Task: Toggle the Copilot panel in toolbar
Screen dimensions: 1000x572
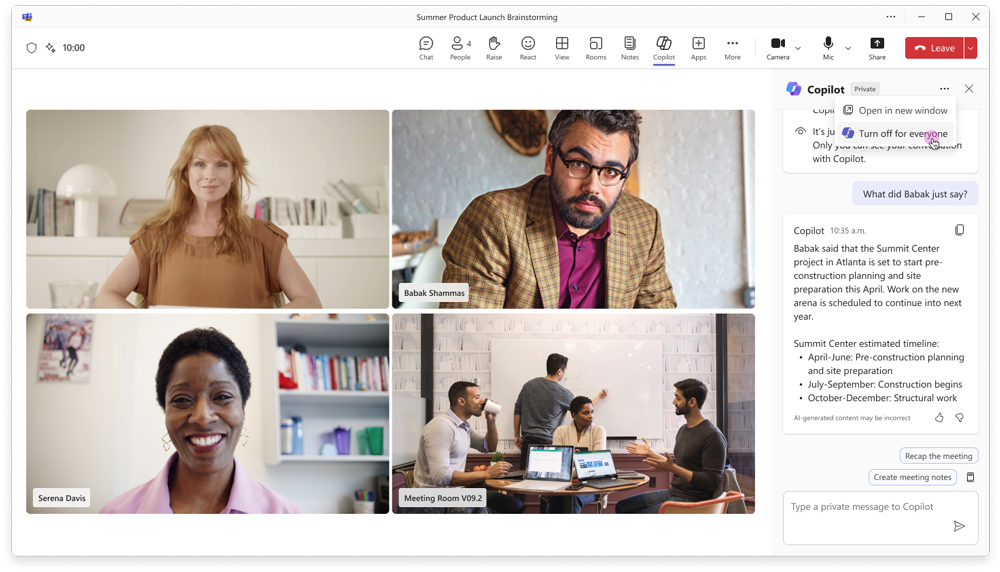Action: [x=664, y=48]
